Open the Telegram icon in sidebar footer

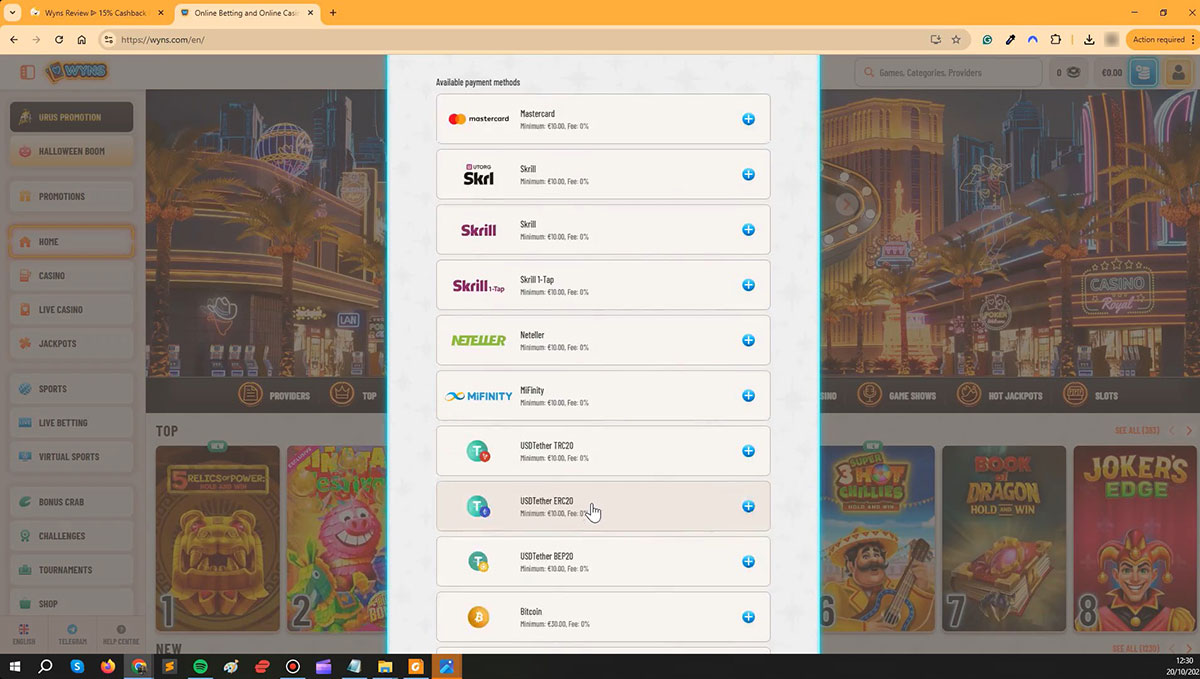(x=72, y=635)
